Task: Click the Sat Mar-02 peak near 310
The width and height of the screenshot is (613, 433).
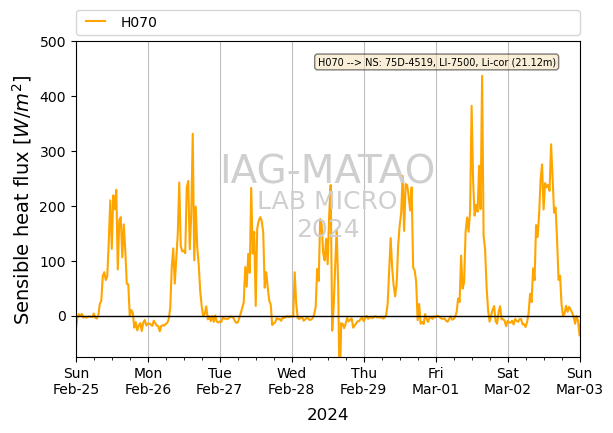Action: pyautogui.click(x=551, y=145)
